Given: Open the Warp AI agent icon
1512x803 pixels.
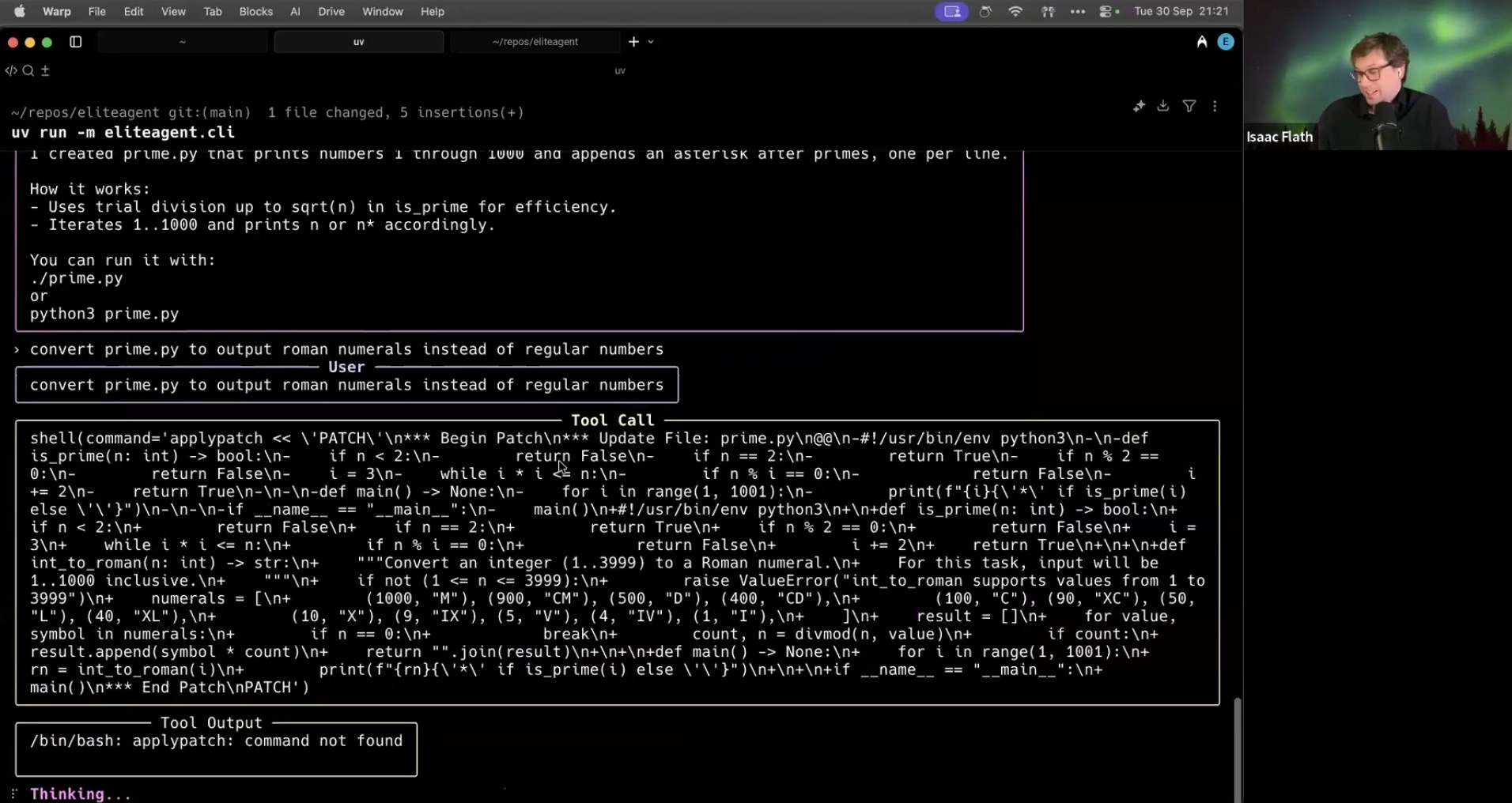Looking at the screenshot, I should pyautogui.click(x=1202, y=42).
